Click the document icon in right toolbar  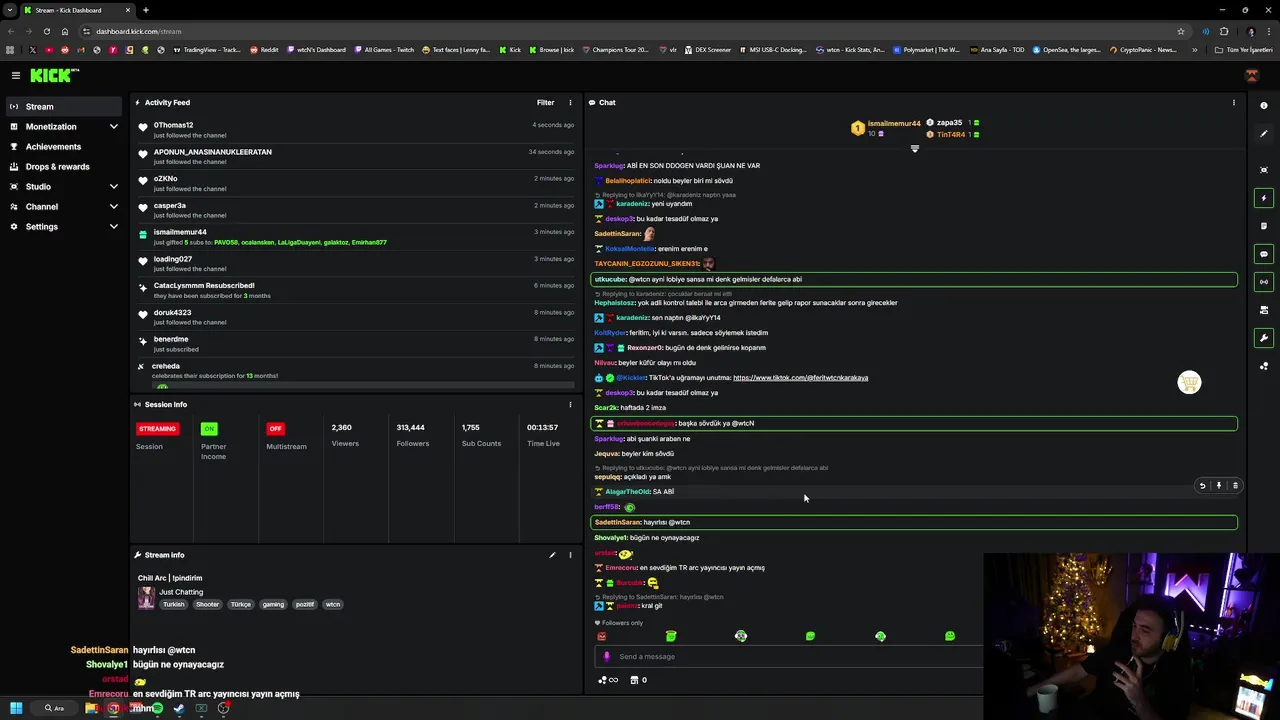[1264, 226]
